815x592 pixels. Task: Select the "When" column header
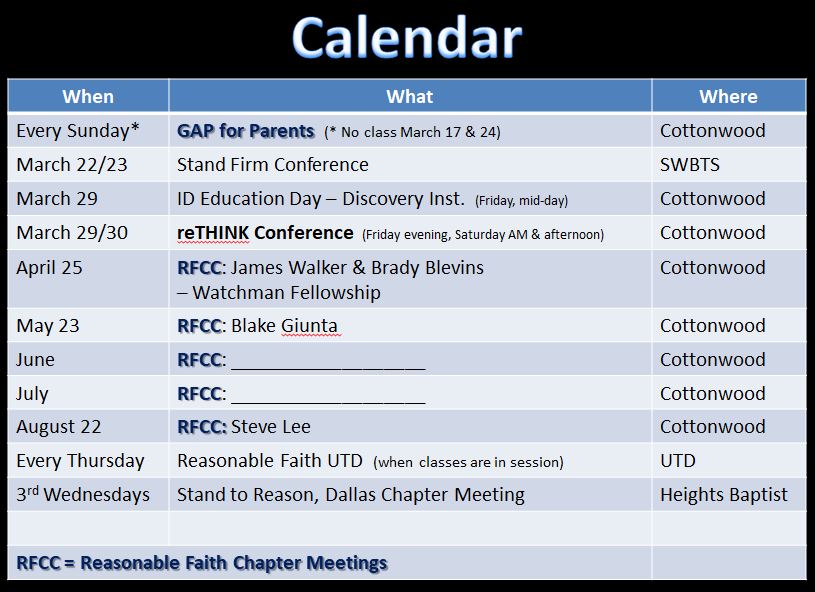click(88, 97)
